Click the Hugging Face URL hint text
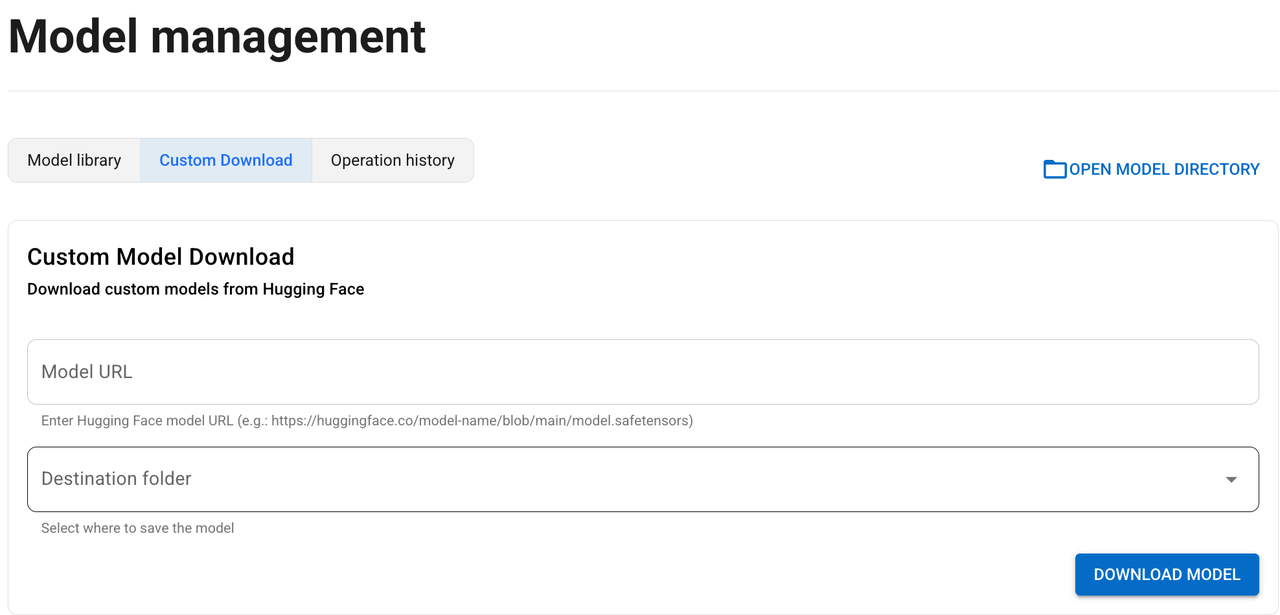Viewport: 1280px width, 615px height. pos(366,421)
